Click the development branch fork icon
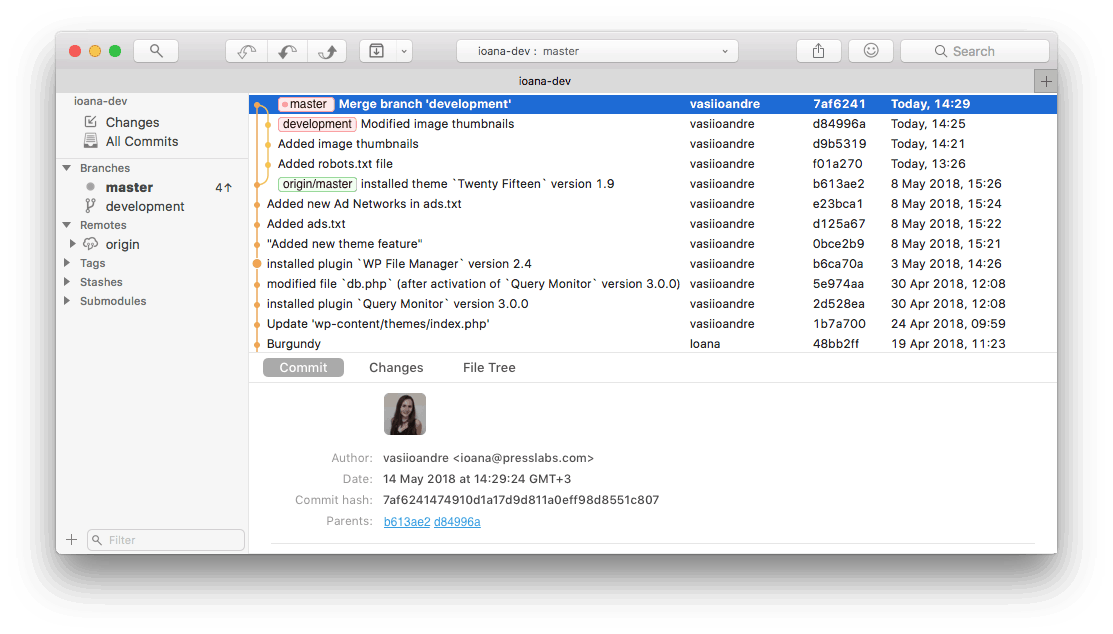1113x634 pixels. click(90, 205)
